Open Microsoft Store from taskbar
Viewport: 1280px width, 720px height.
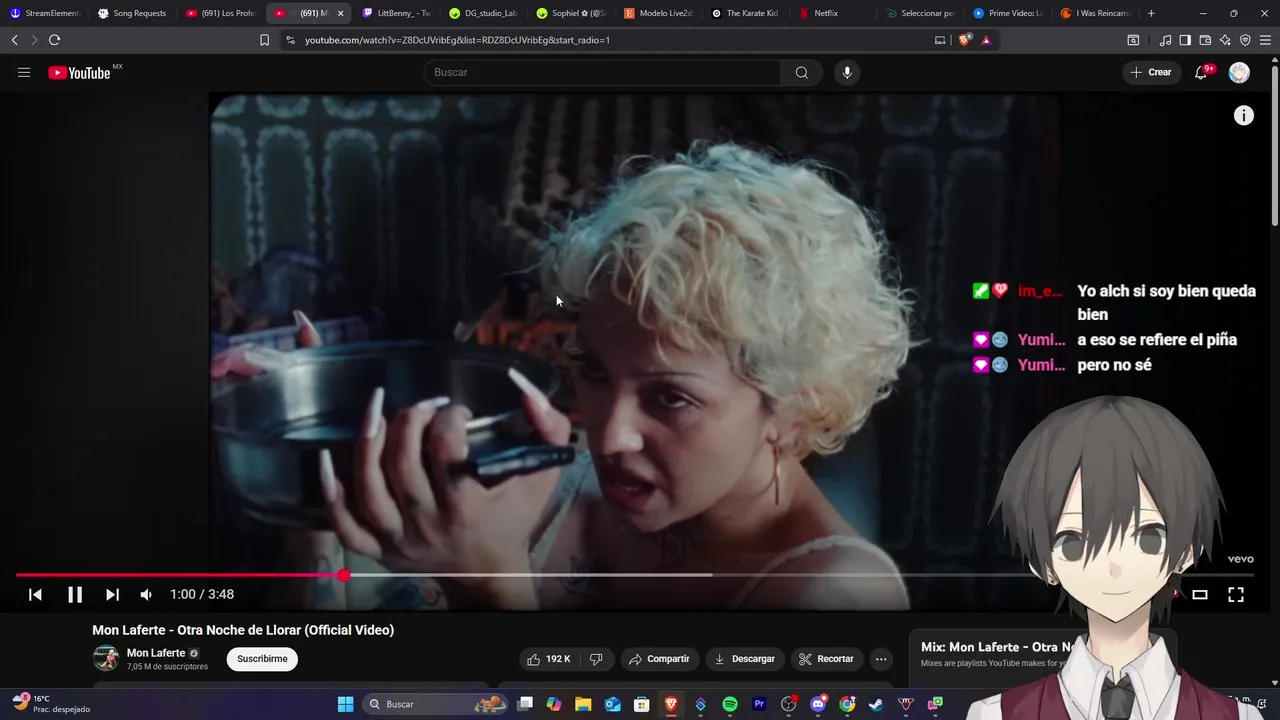tap(642, 704)
